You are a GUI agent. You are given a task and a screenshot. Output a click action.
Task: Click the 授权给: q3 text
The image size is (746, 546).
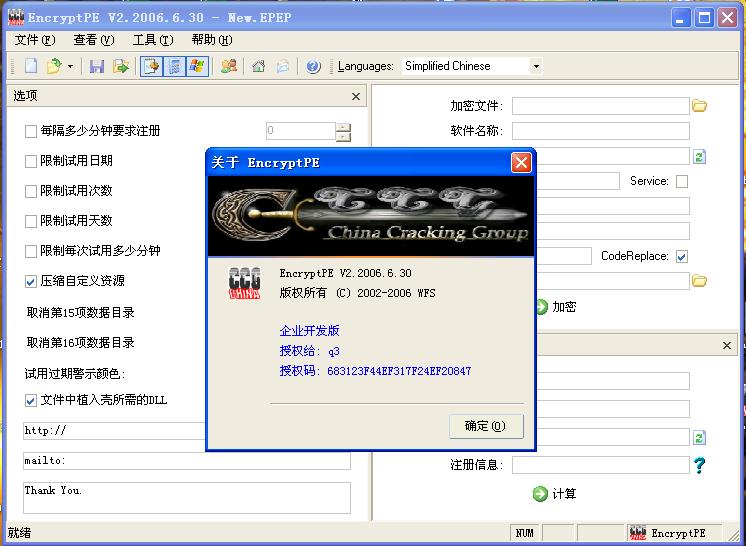pos(310,351)
